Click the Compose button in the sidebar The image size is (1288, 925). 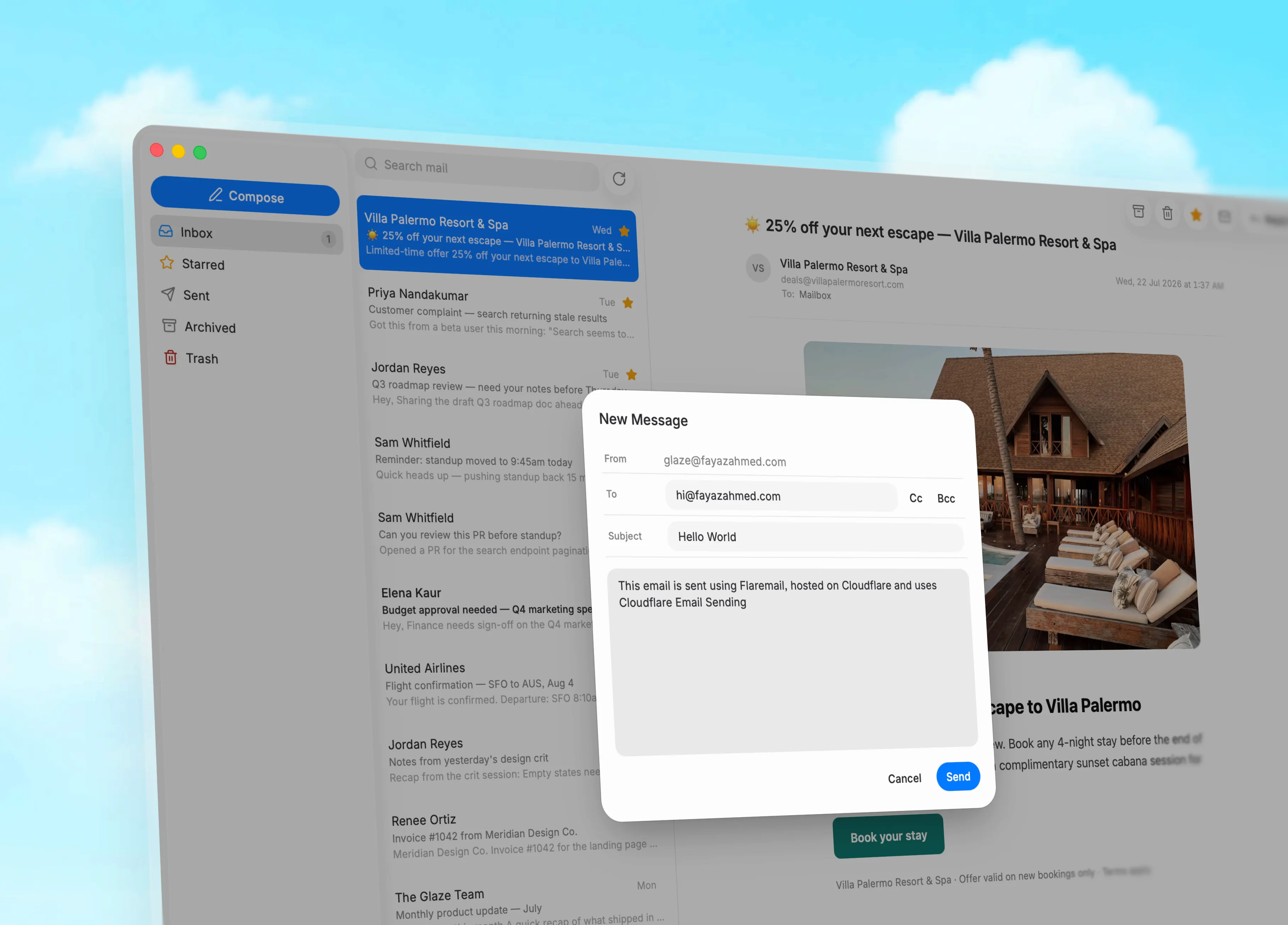245,196
